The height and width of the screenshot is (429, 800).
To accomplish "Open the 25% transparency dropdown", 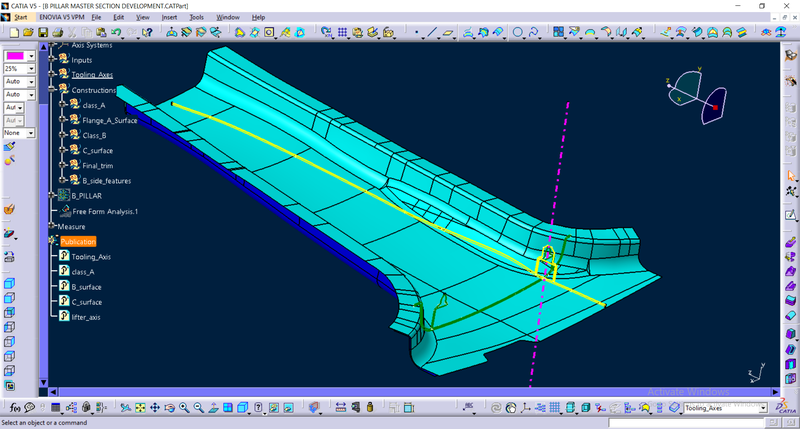I will pos(31,69).
